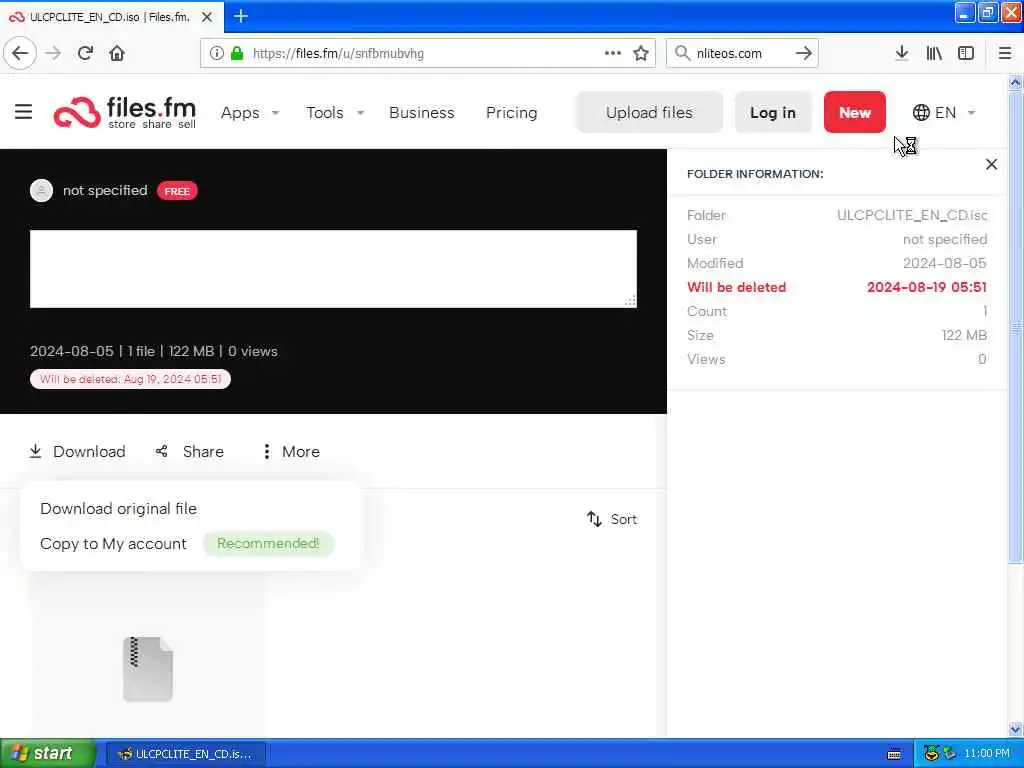The image size is (1024, 768).
Task: Click the 'not specified' username text
Action: click(105, 190)
